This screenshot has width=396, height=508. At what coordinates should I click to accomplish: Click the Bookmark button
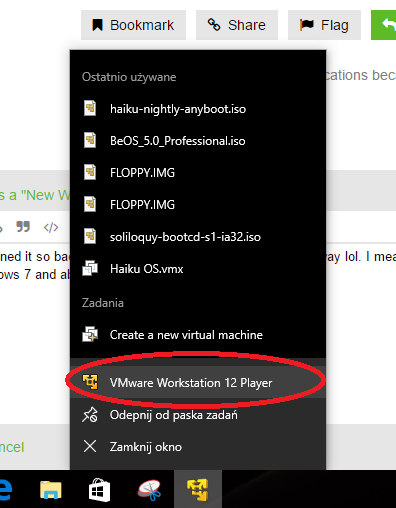click(x=133, y=25)
